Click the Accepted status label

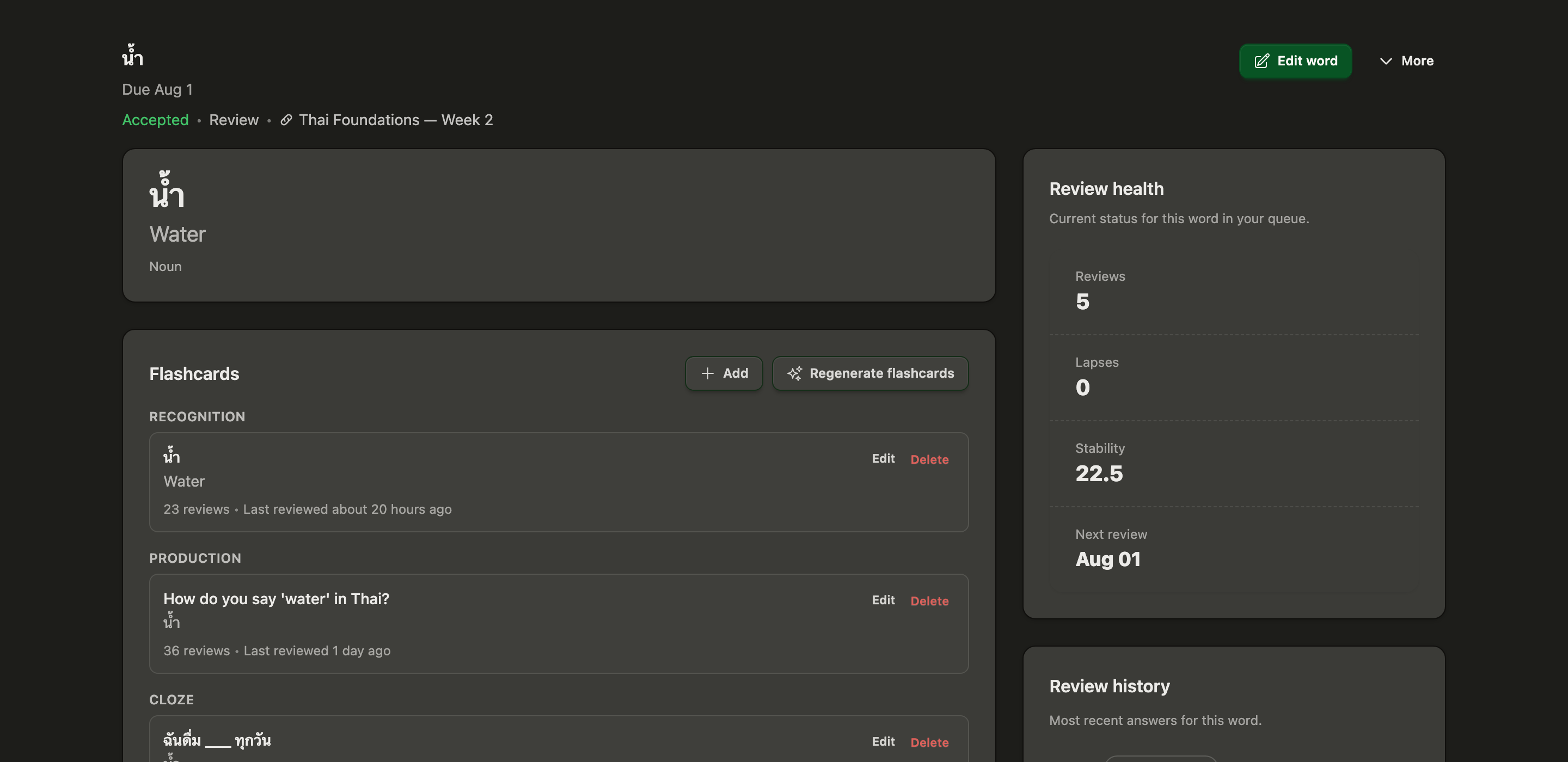(155, 120)
